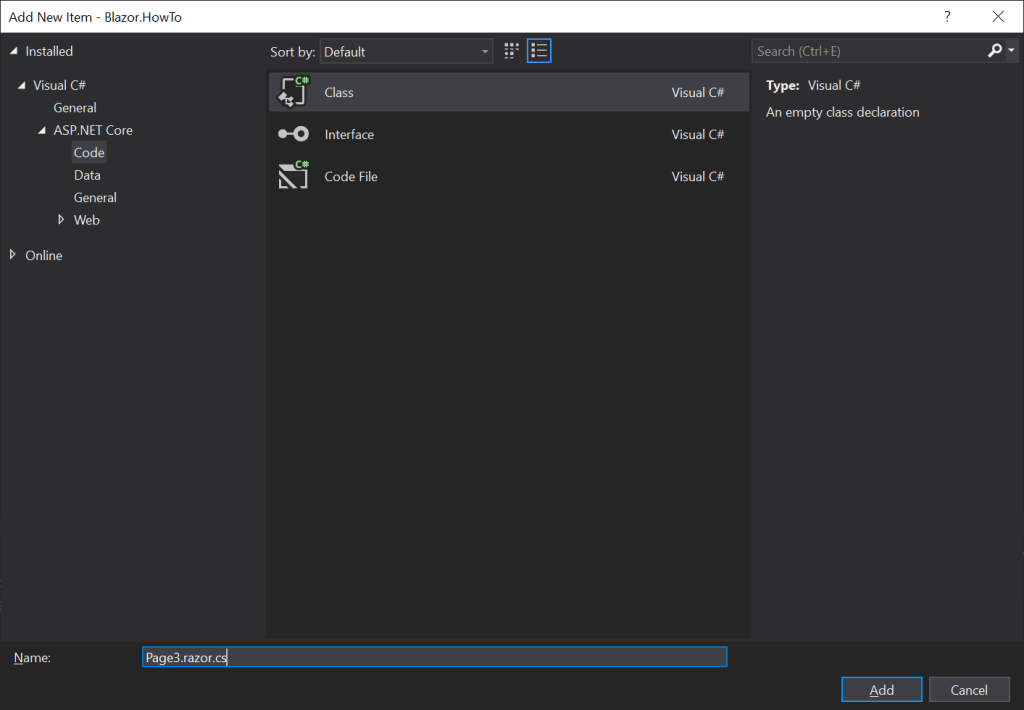Select the Code File template icon
Image resolution: width=1024 pixels, height=710 pixels.
[293, 176]
